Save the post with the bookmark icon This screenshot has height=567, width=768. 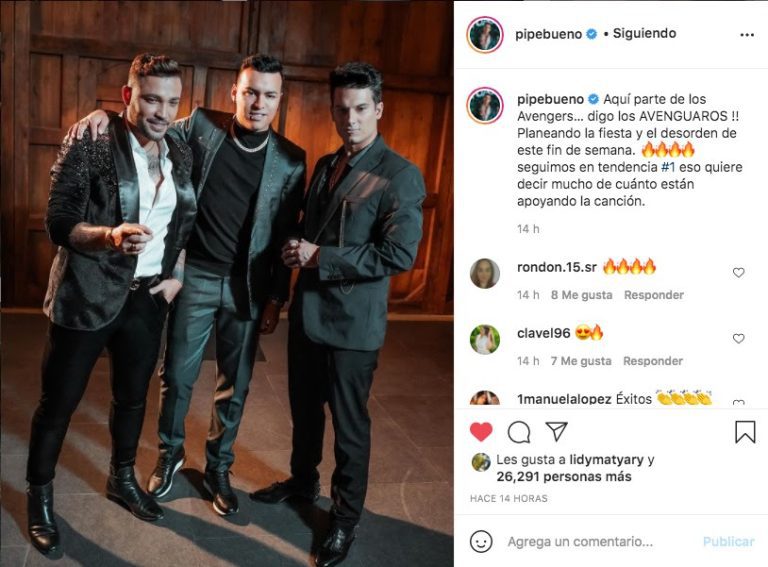click(x=745, y=432)
